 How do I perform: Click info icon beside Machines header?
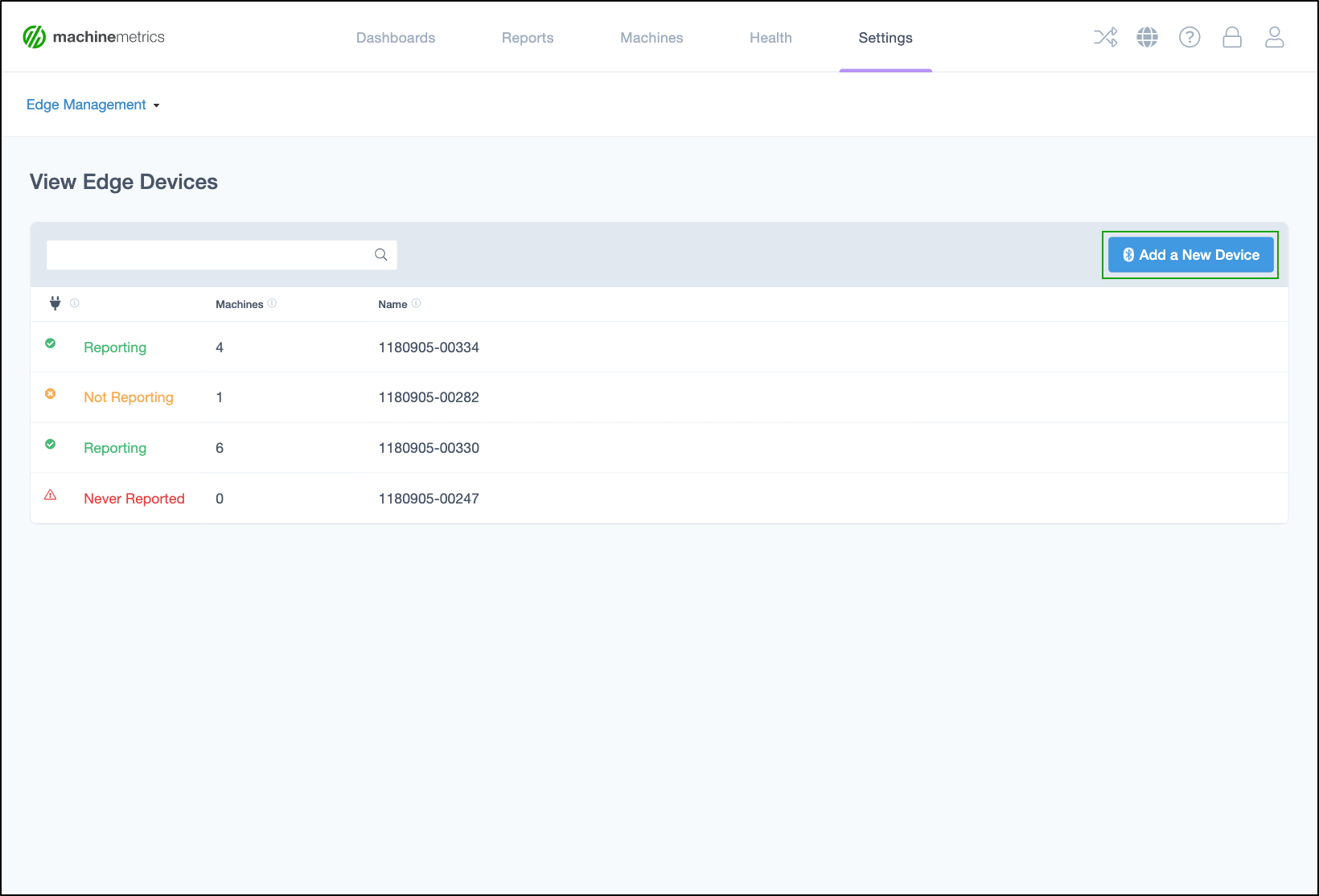pyautogui.click(x=272, y=303)
